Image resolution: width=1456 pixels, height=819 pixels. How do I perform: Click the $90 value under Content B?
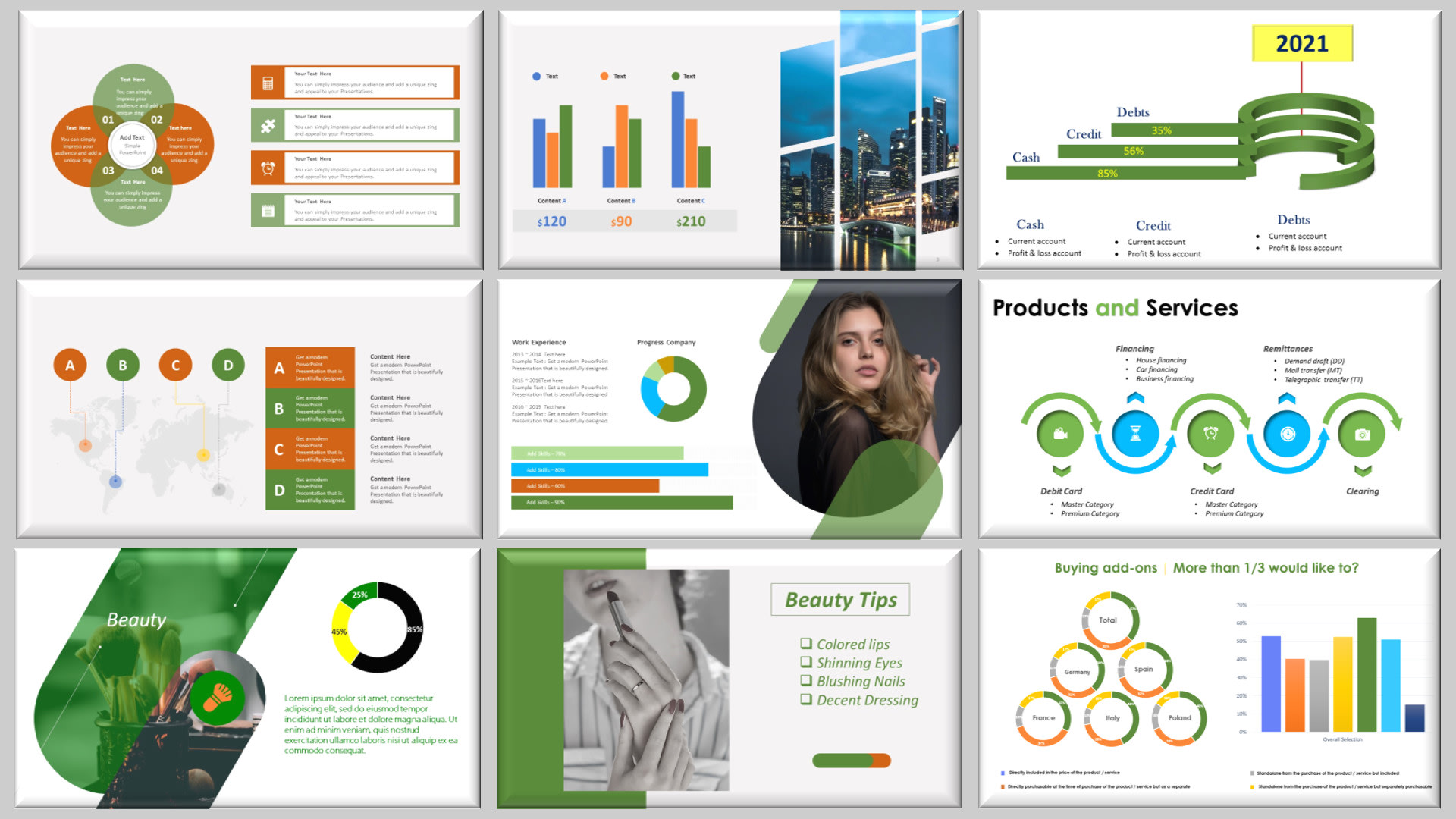(x=621, y=221)
